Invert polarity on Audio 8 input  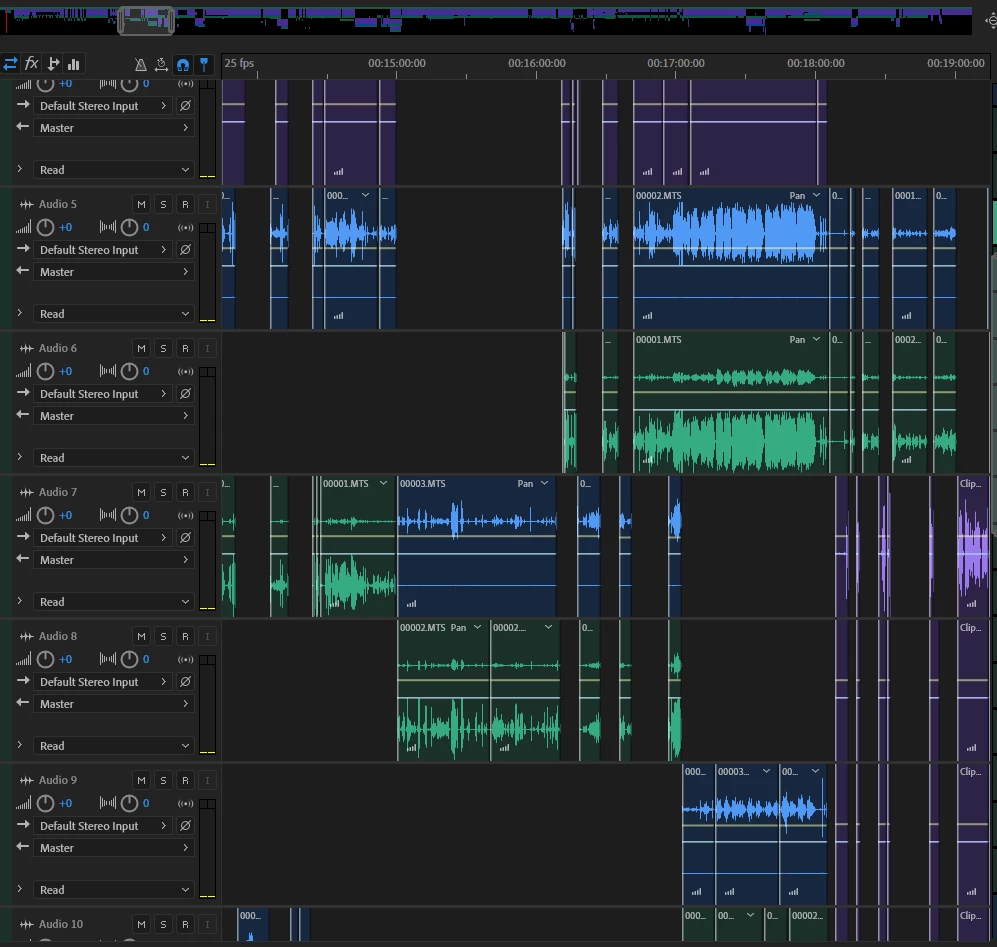[x=185, y=682]
